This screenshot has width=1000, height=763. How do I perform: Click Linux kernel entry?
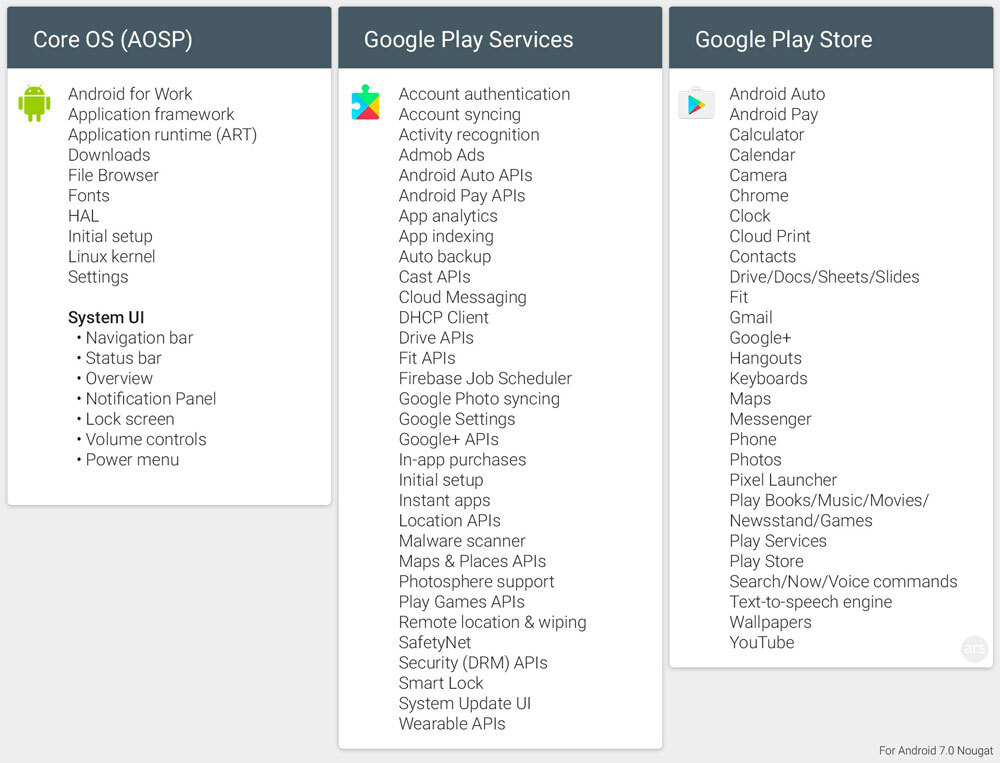pos(112,256)
